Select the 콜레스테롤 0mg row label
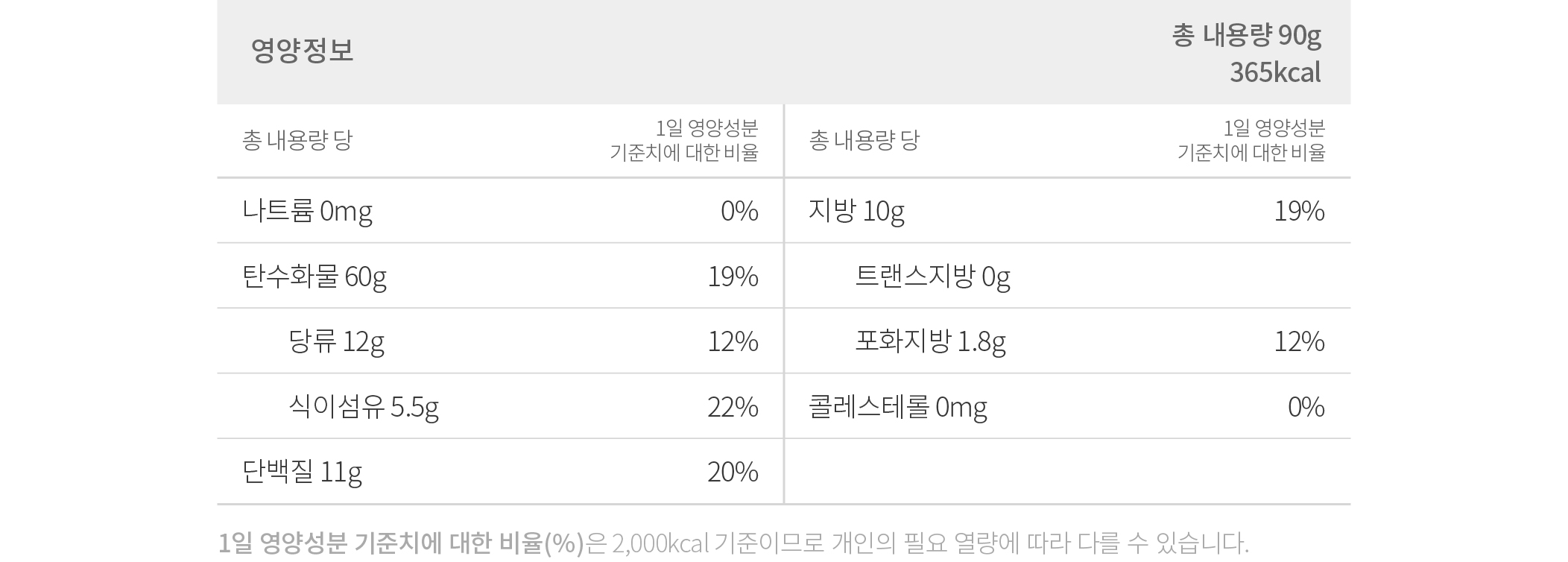Image resolution: width=1568 pixels, height=562 pixels. click(898, 408)
